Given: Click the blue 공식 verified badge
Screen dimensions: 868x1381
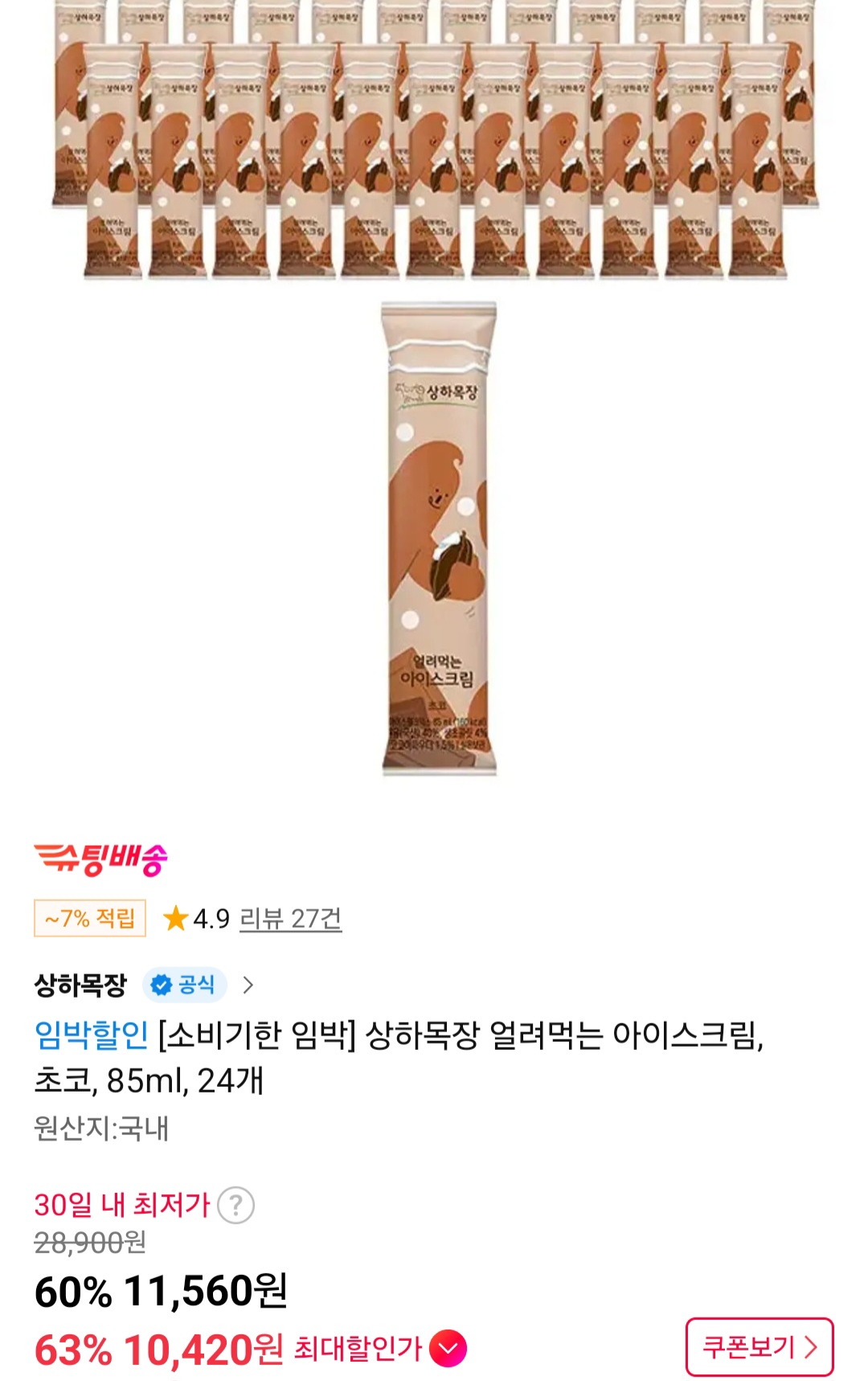Looking at the screenshot, I should coord(185,985).
